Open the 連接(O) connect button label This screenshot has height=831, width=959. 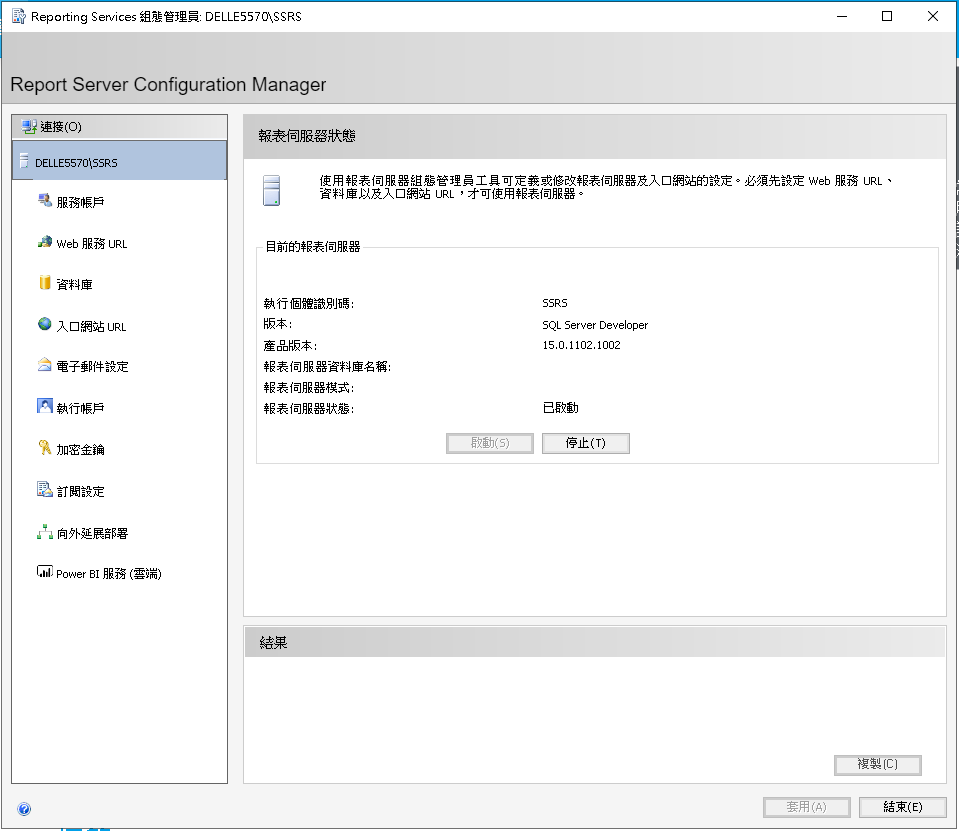61,127
